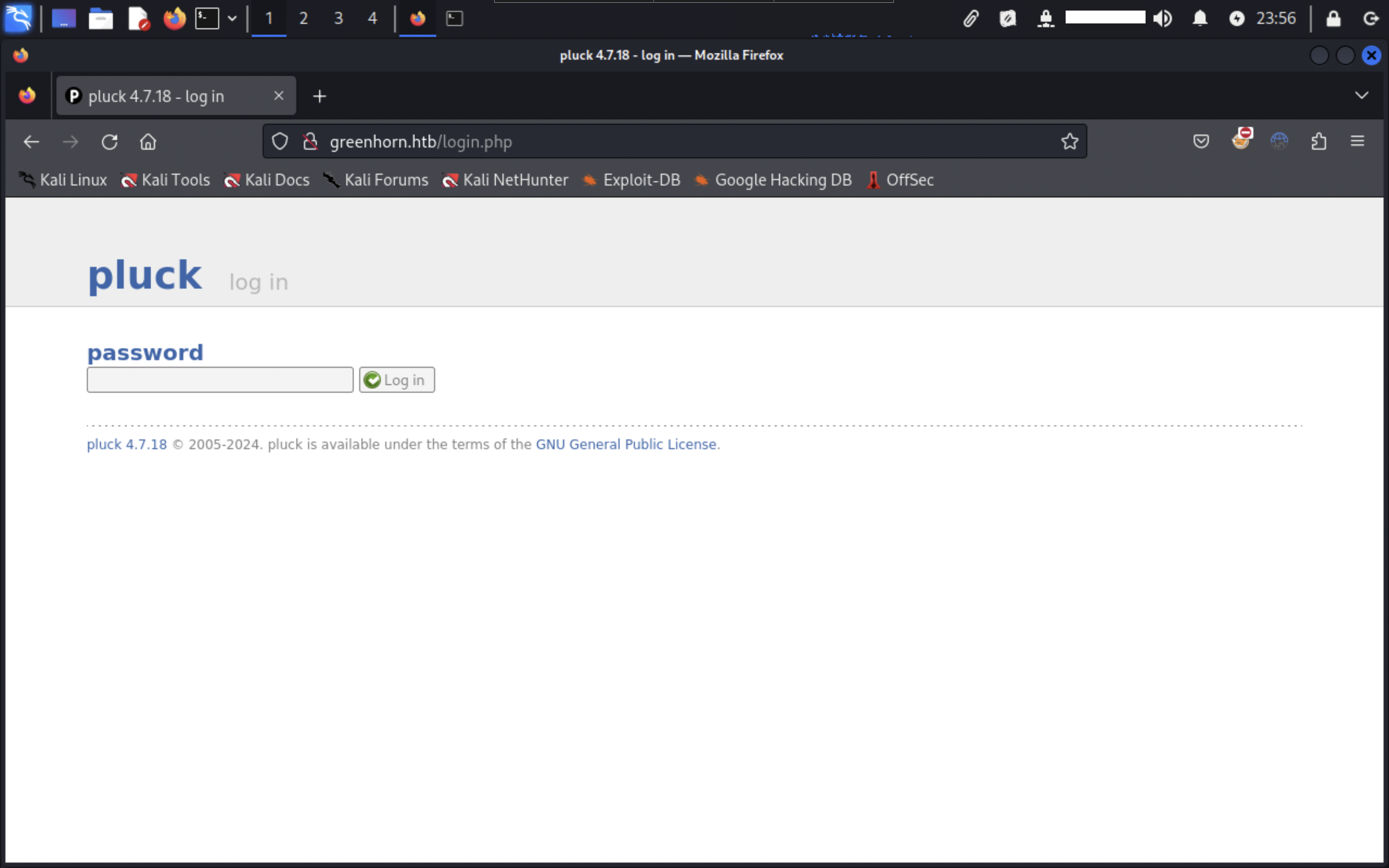Click the Firefox reload page icon
The width and height of the screenshot is (1389, 868).
coord(109,142)
